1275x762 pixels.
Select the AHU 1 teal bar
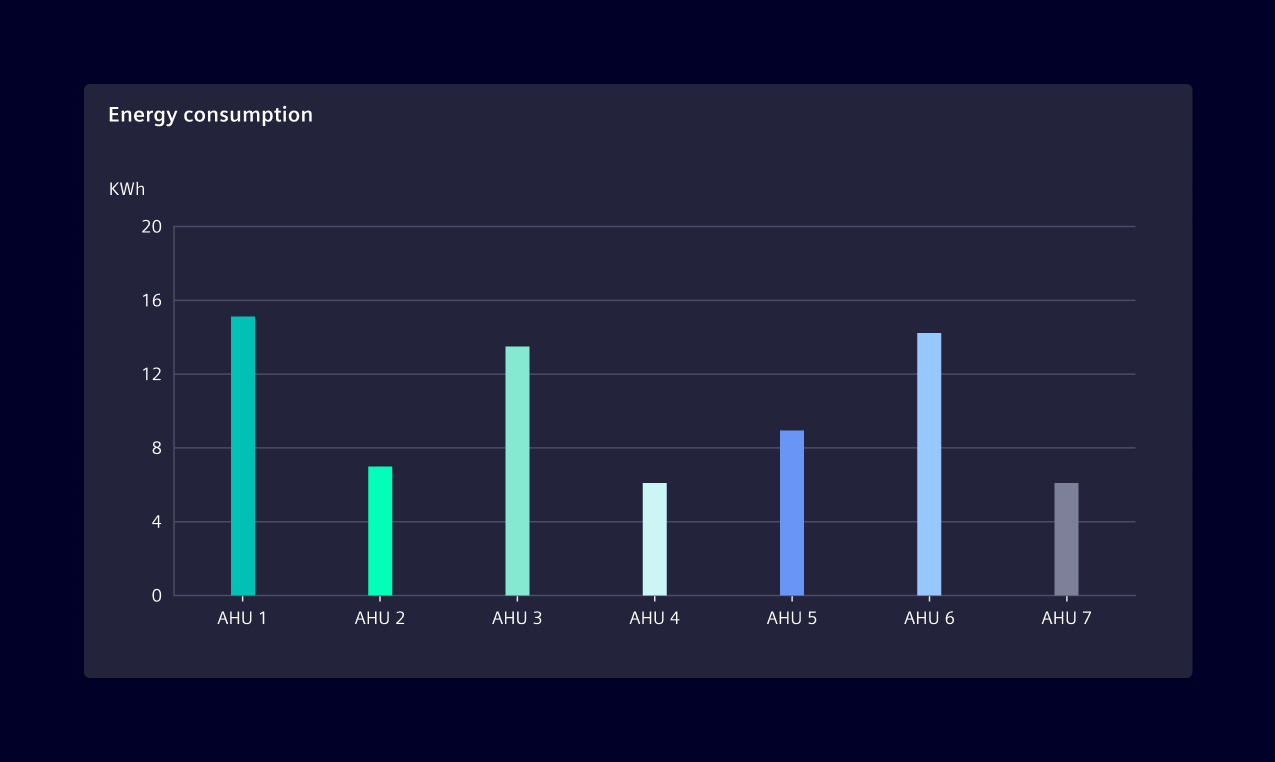click(x=242, y=455)
